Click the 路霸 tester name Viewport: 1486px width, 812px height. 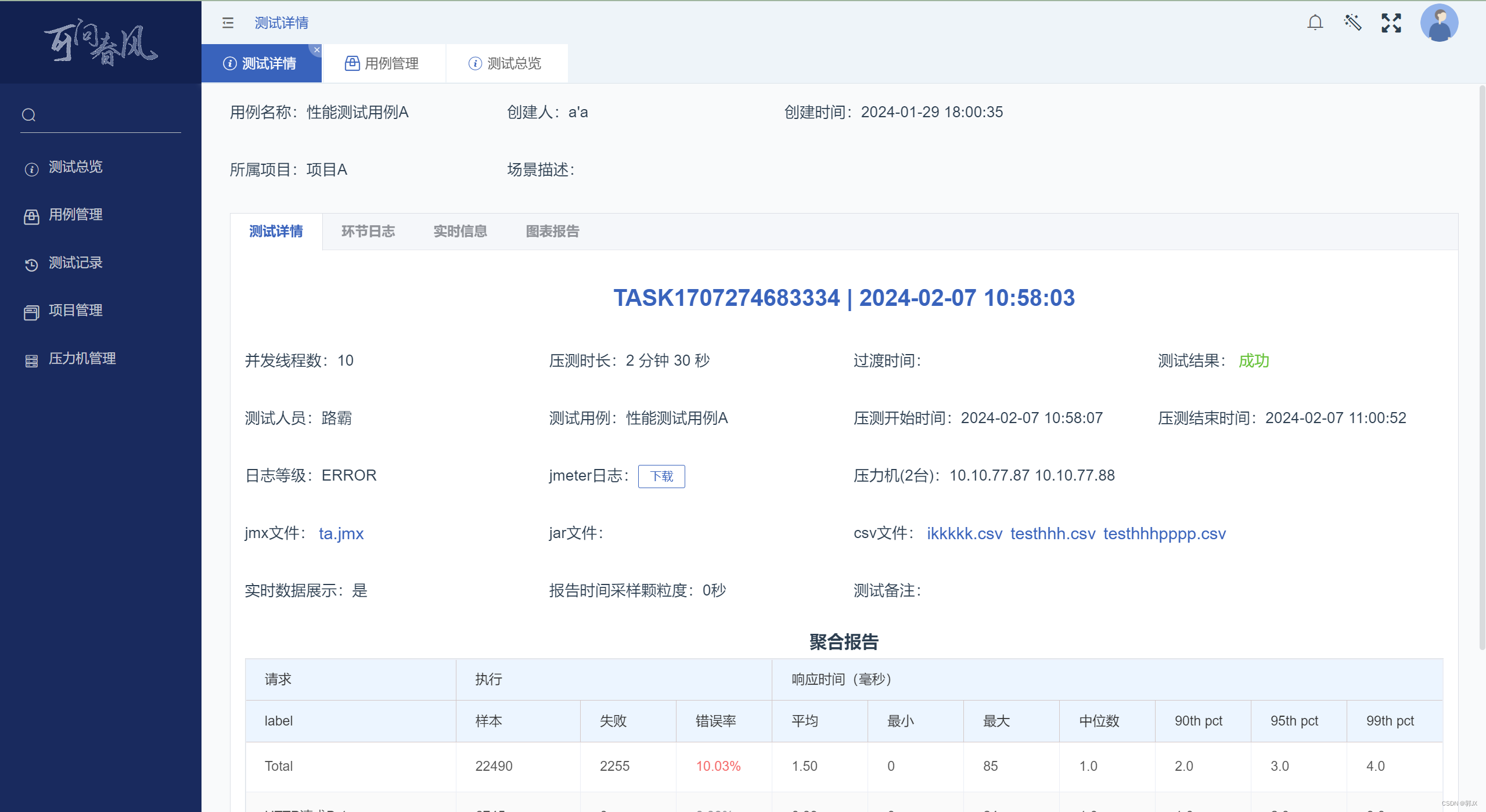(x=336, y=418)
